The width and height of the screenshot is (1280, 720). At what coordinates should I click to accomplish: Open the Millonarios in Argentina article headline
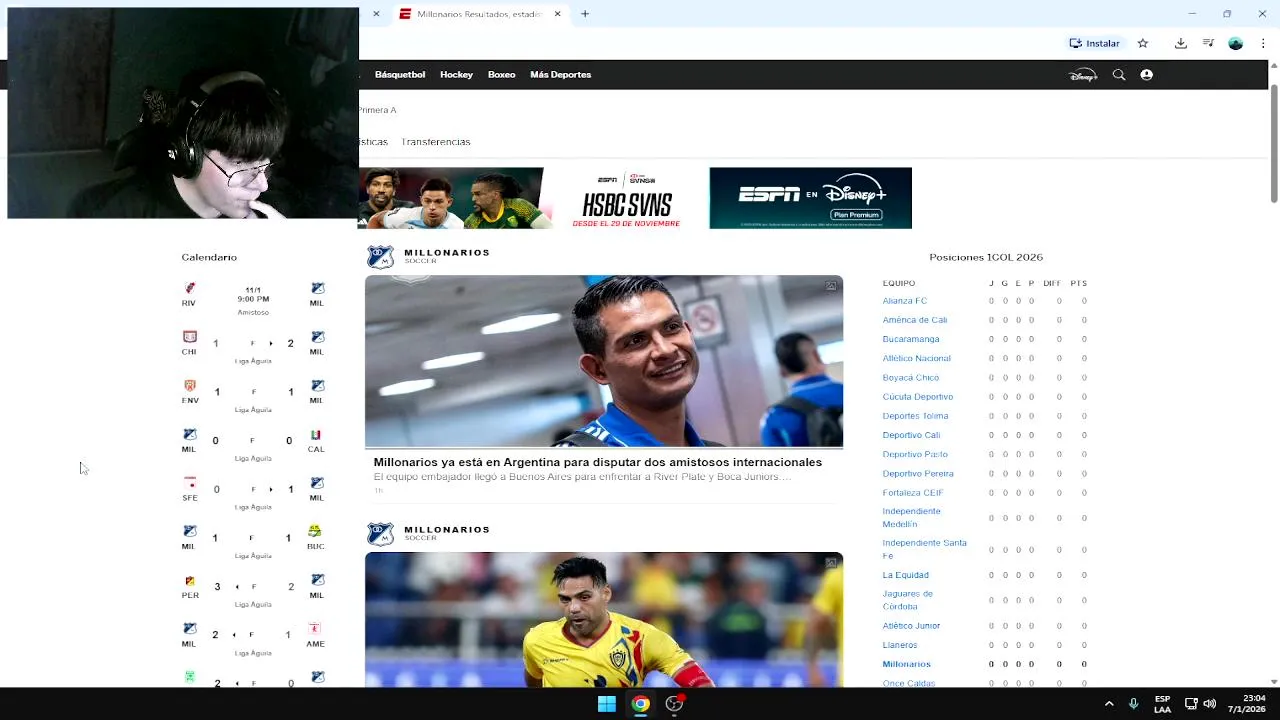598,462
